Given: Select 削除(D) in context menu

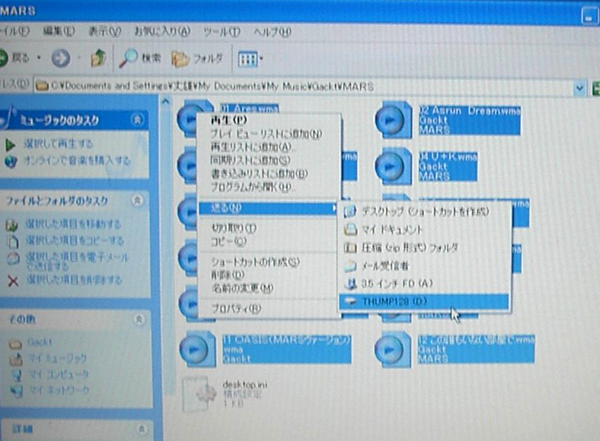Looking at the screenshot, I should (x=267, y=275).
